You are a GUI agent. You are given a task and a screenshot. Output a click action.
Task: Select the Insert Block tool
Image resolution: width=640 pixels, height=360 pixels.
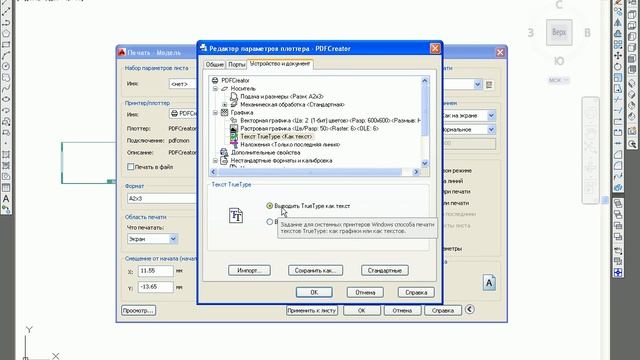6,122
